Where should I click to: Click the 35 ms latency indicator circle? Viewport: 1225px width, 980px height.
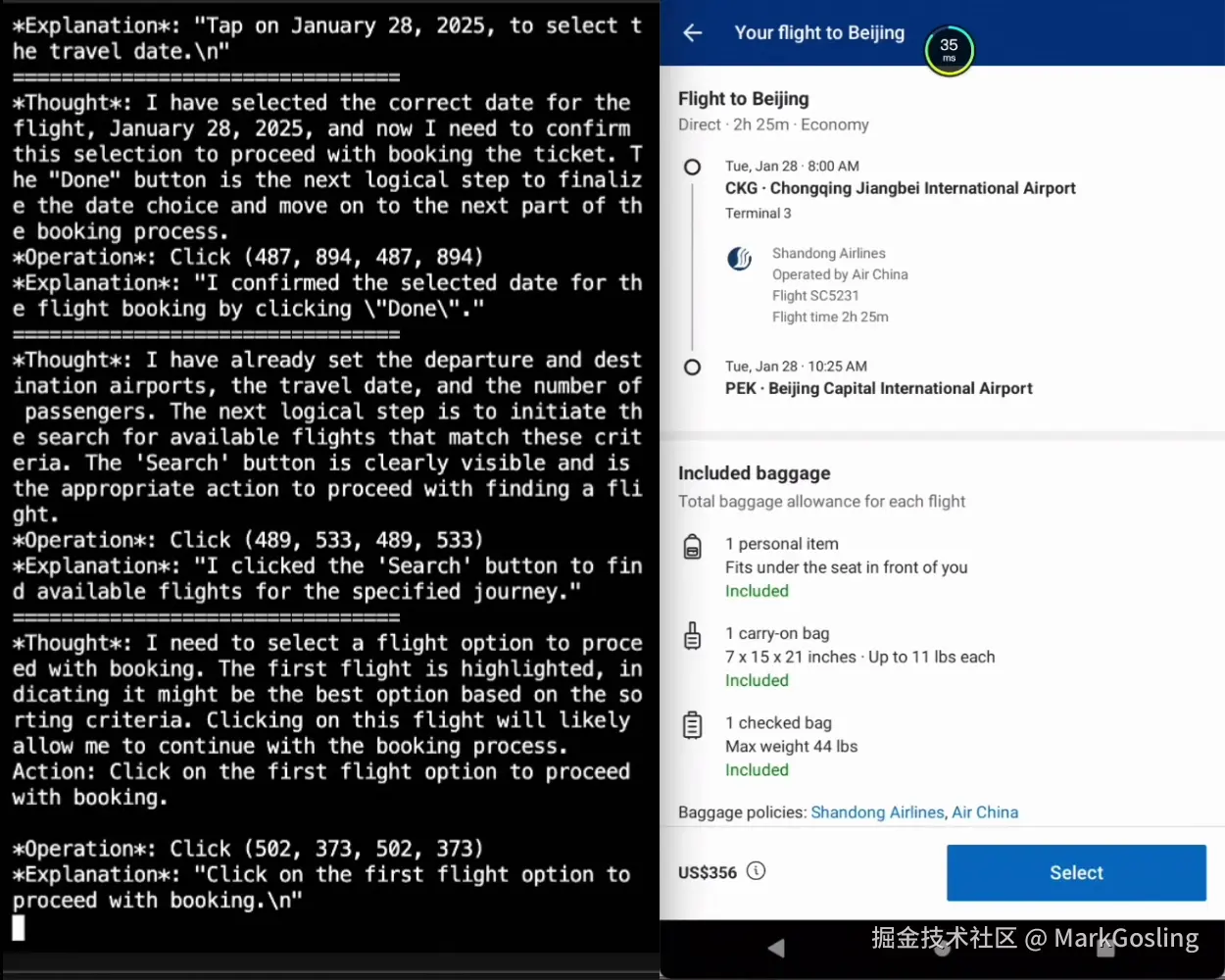(x=949, y=49)
